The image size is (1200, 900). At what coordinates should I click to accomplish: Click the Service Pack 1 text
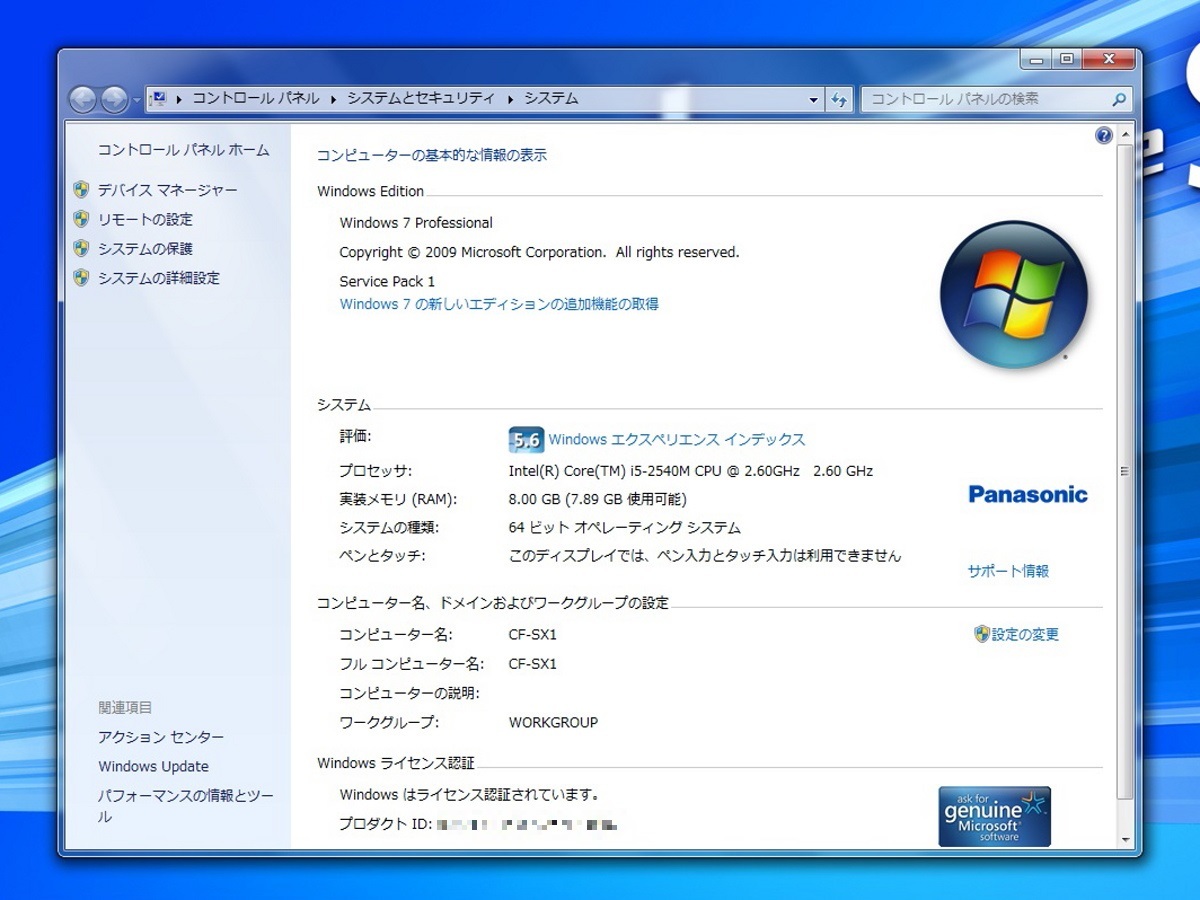pos(387,281)
